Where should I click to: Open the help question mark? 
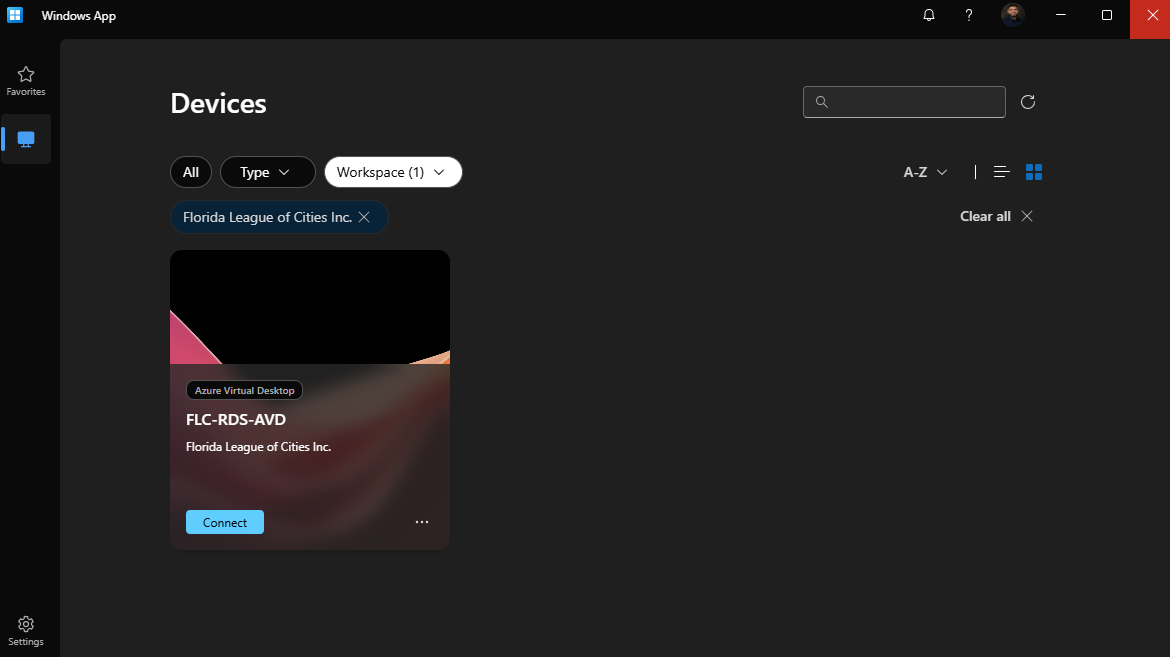pyautogui.click(x=969, y=15)
